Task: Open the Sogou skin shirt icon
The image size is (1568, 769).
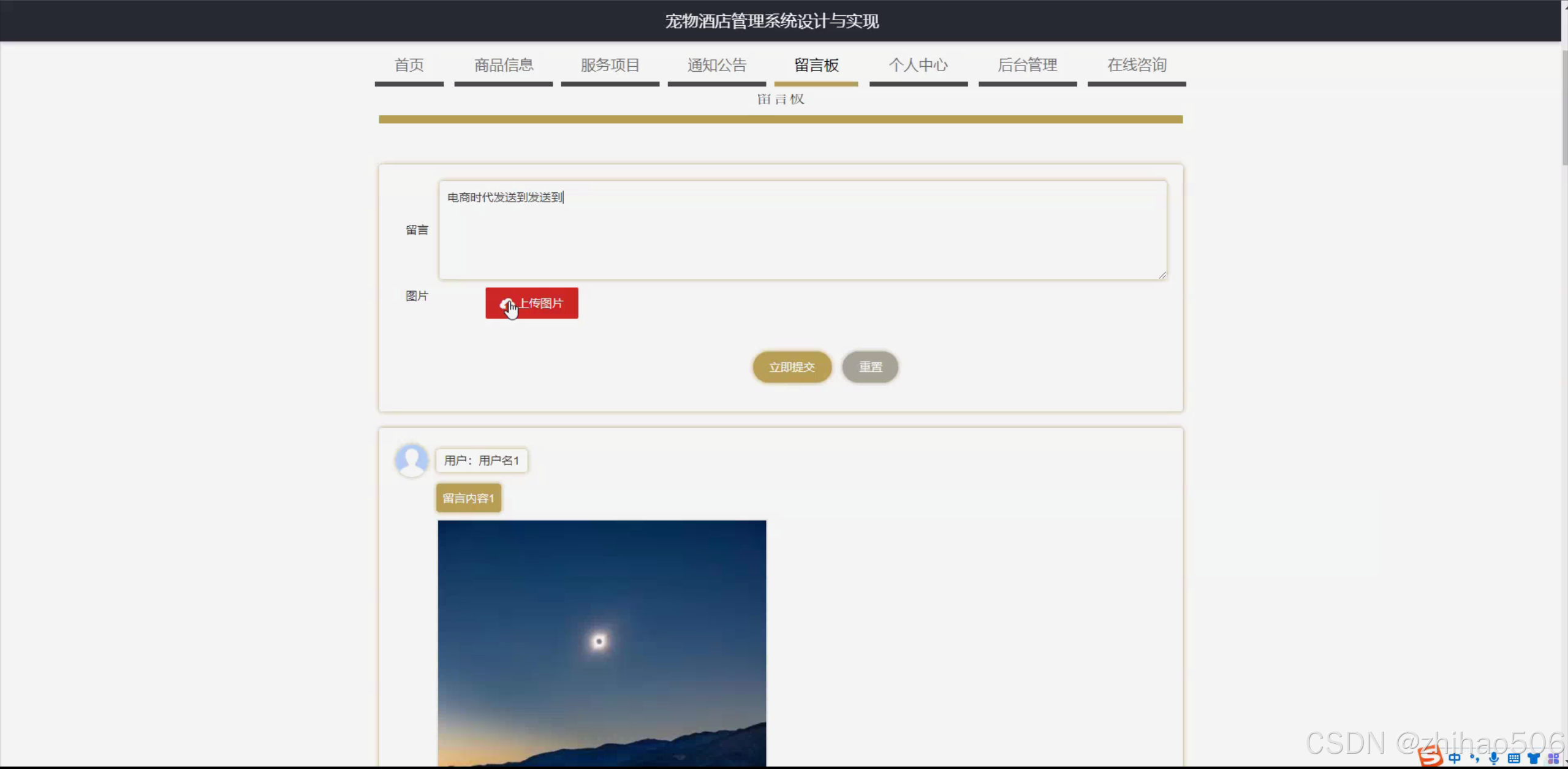Action: tap(1534, 759)
